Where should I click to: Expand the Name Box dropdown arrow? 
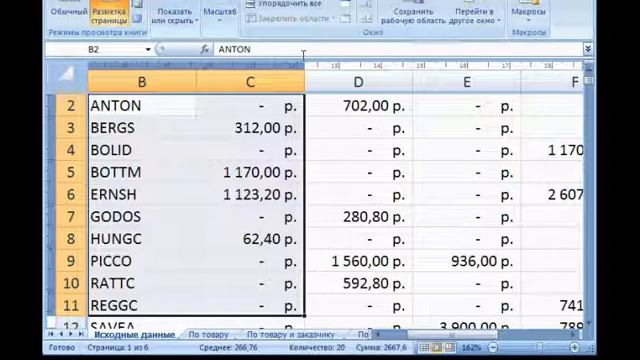click(148, 49)
